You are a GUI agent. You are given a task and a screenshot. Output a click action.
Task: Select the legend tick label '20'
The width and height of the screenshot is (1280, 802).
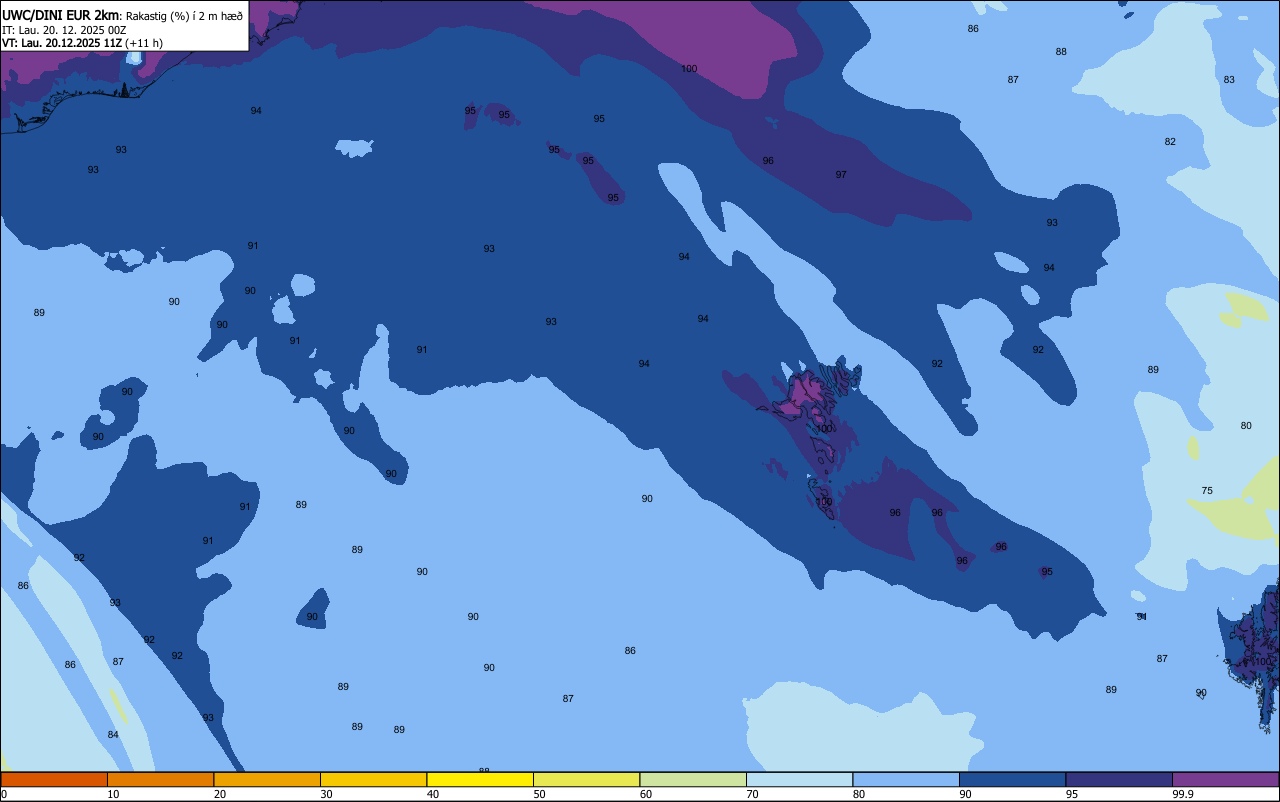click(220, 794)
